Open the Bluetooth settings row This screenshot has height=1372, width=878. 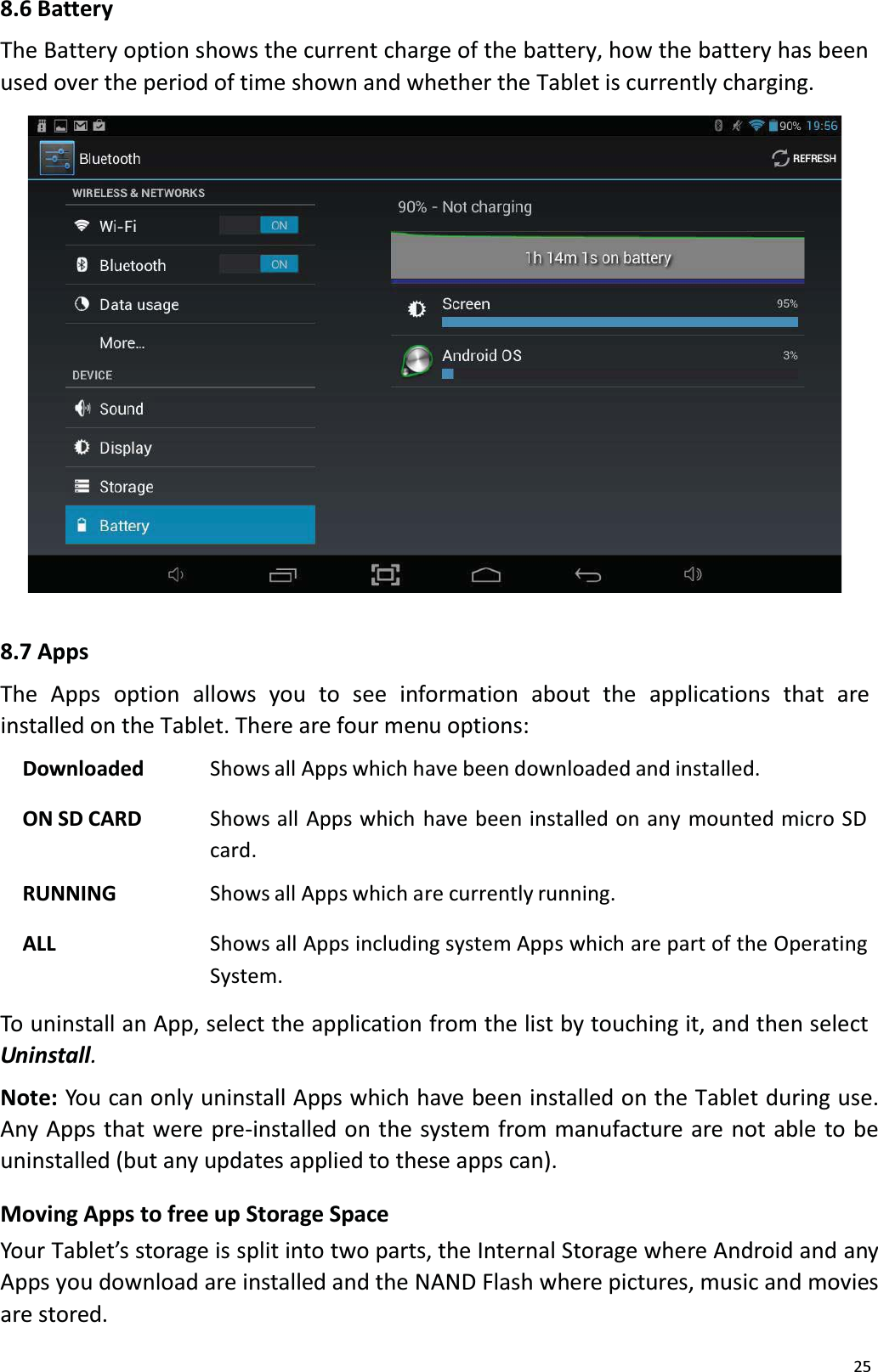click(x=190, y=265)
